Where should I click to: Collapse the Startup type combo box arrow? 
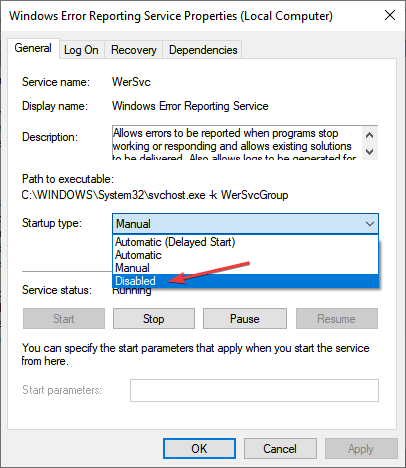click(370, 224)
